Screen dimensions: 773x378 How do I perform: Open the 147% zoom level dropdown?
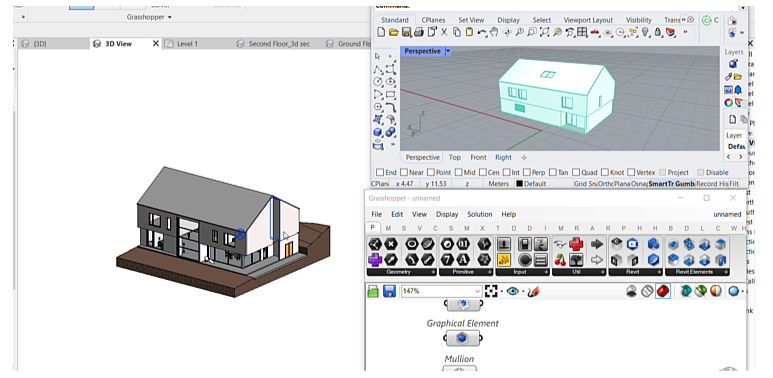pyautogui.click(x=477, y=291)
